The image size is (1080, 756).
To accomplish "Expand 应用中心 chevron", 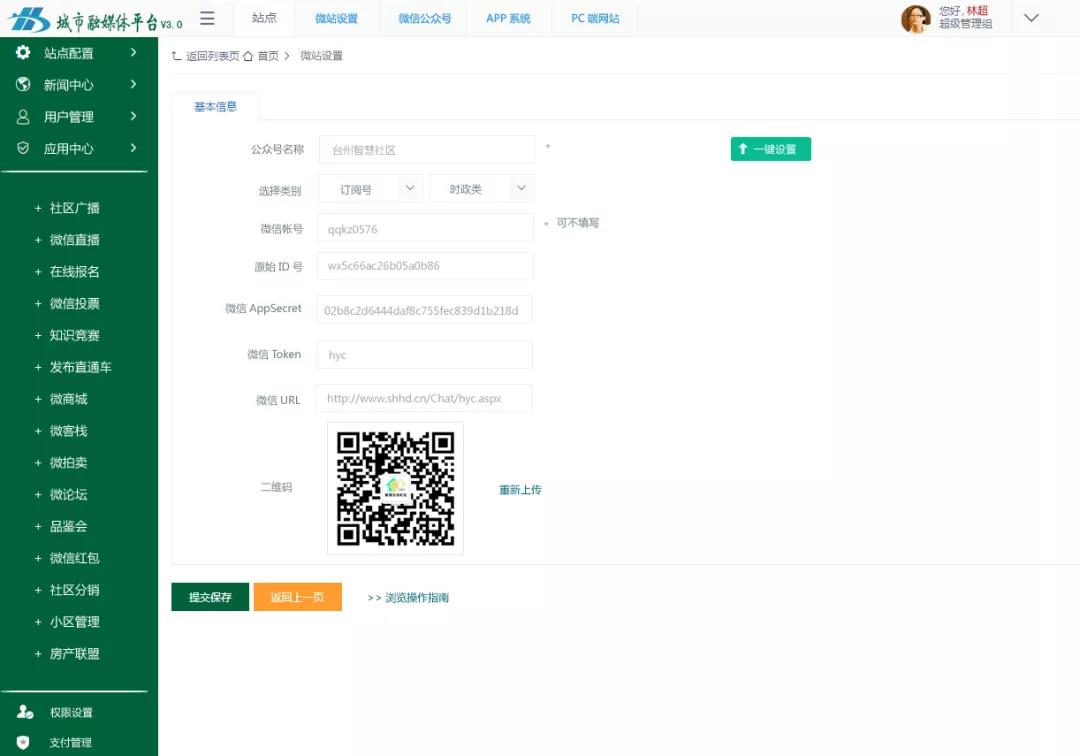I will click(x=134, y=147).
